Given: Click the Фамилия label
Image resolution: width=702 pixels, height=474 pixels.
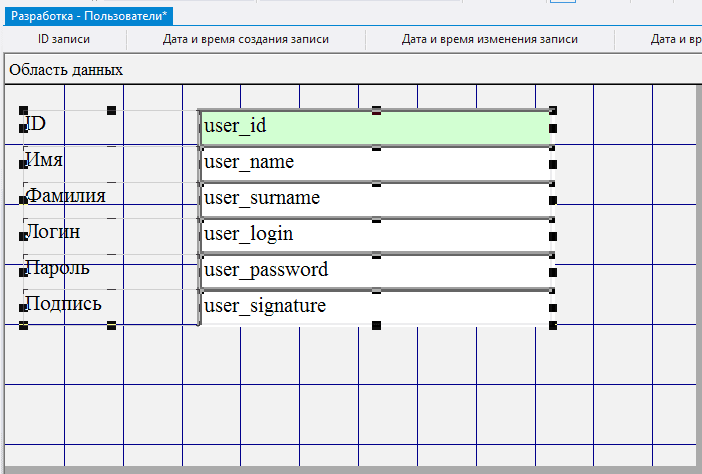Looking at the screenshot, I should [66, 196].
